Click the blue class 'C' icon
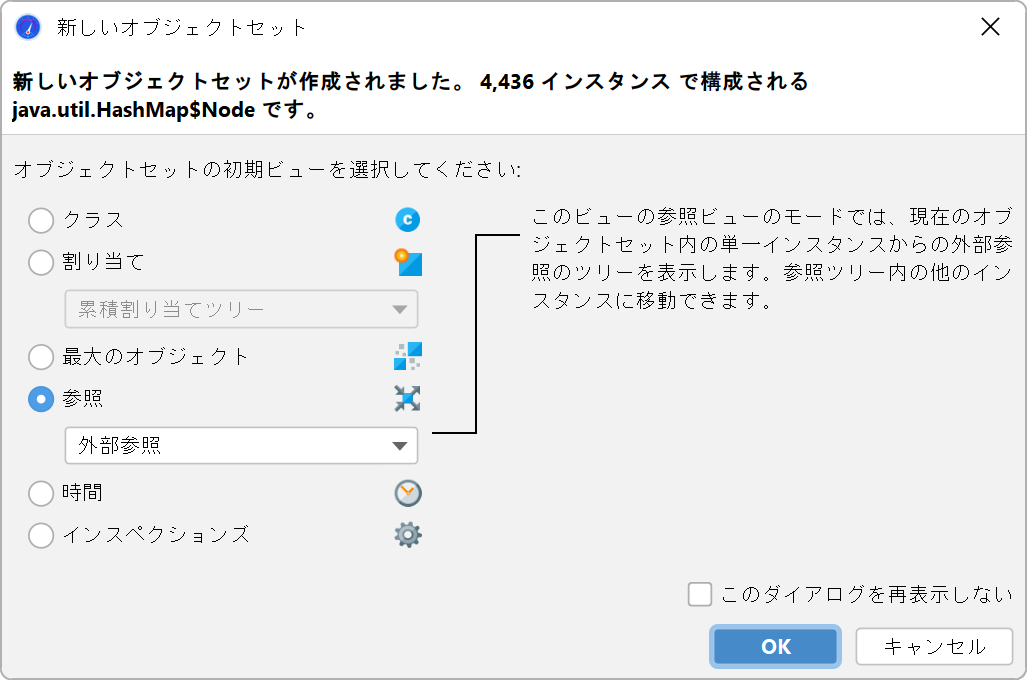The height and width of the screenshot is (680, 1027). click(x=407, y=219)
